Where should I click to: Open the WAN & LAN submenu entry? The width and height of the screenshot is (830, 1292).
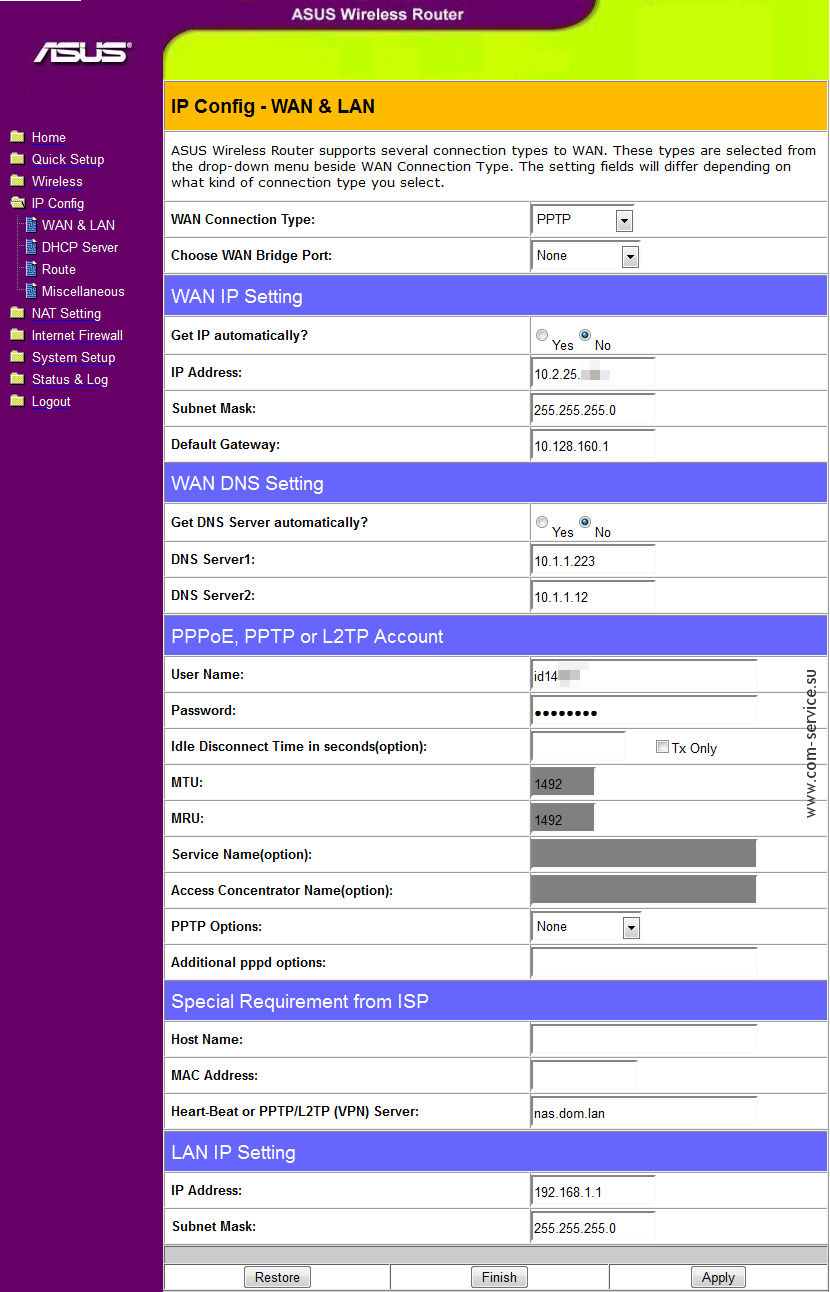(78, 226)
